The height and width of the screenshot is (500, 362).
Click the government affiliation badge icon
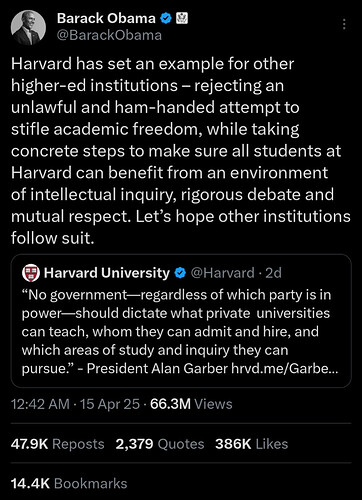(182, 18)
